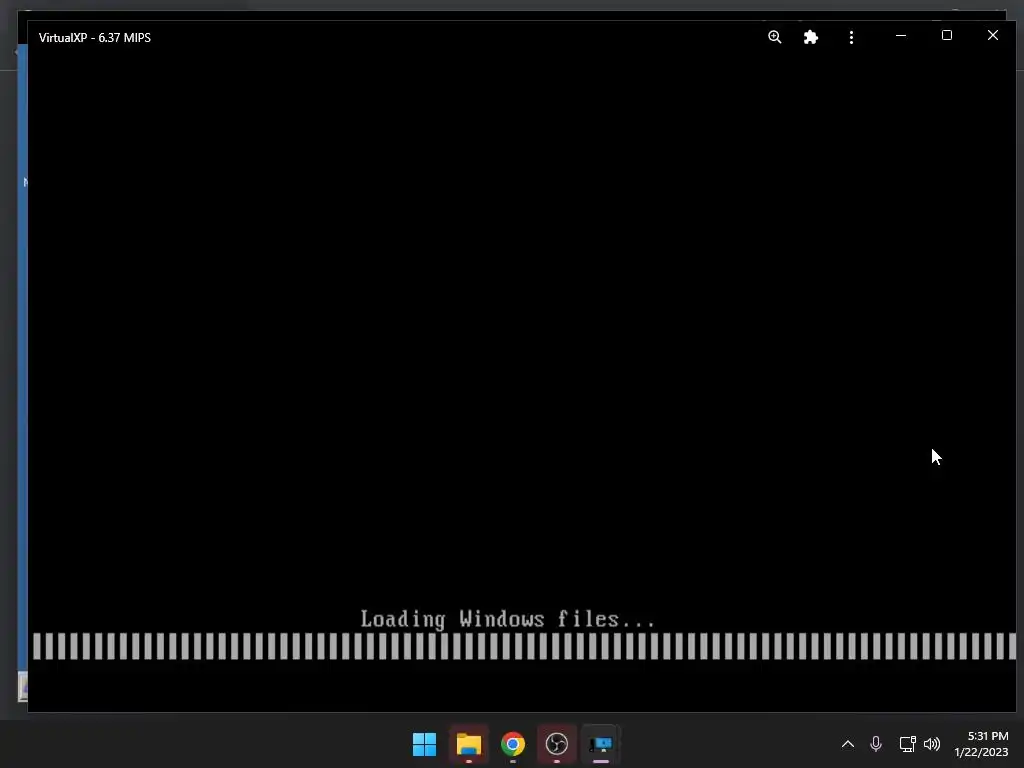This screenshot has width=1024, height=768.
Task: Open the volume speaker icon in tray
Action: (932, 744)
